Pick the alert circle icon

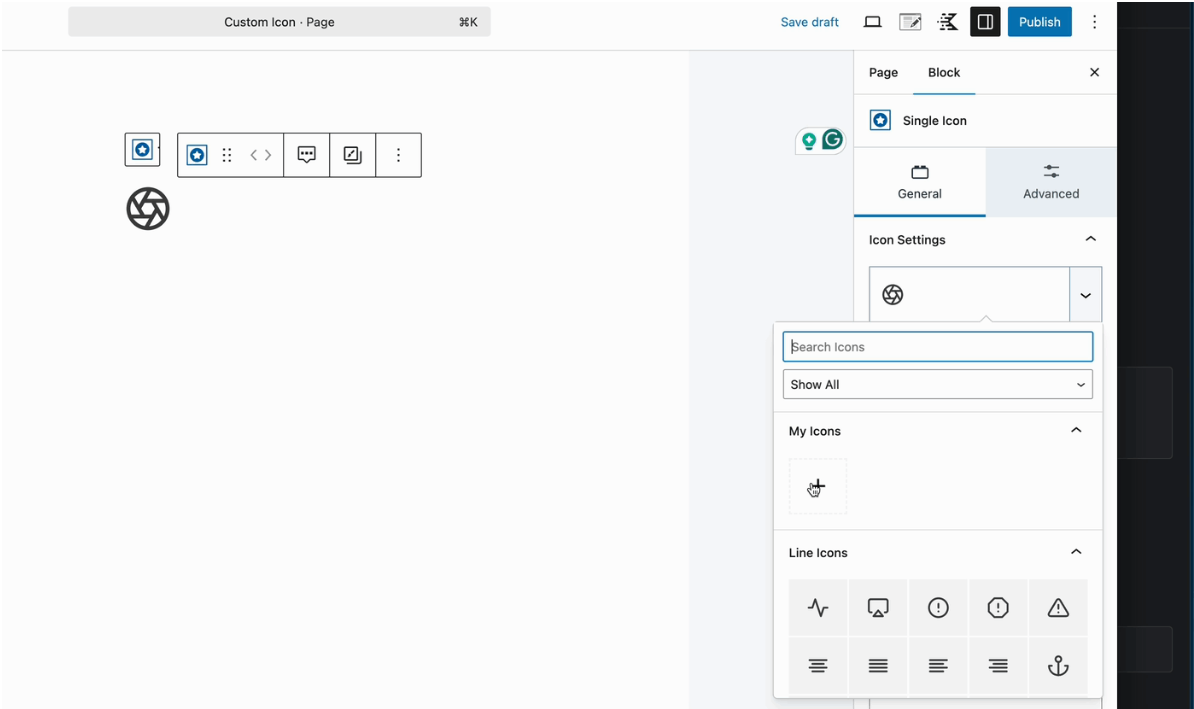coord(938,607)
